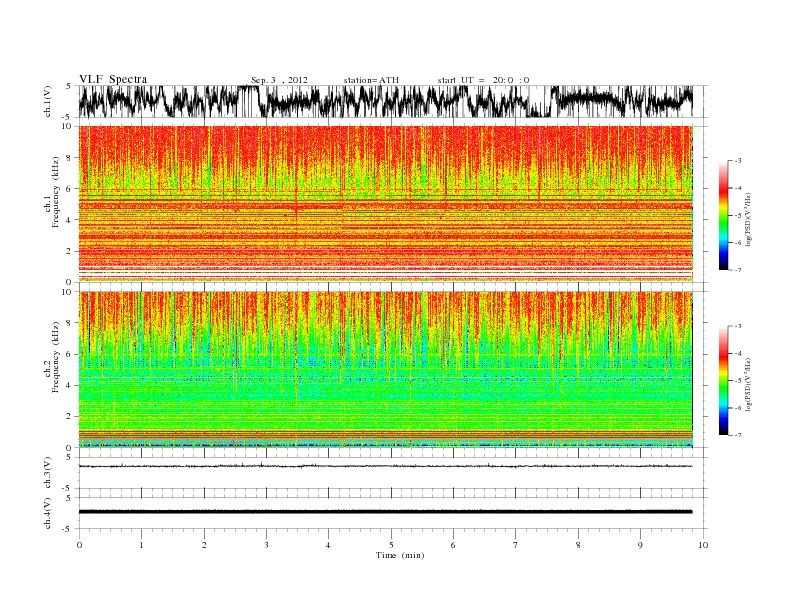This screenshot has width=792, height=612.
Task: Click the "-3" value on ch.1 color bar
Action: click(737, 161)
